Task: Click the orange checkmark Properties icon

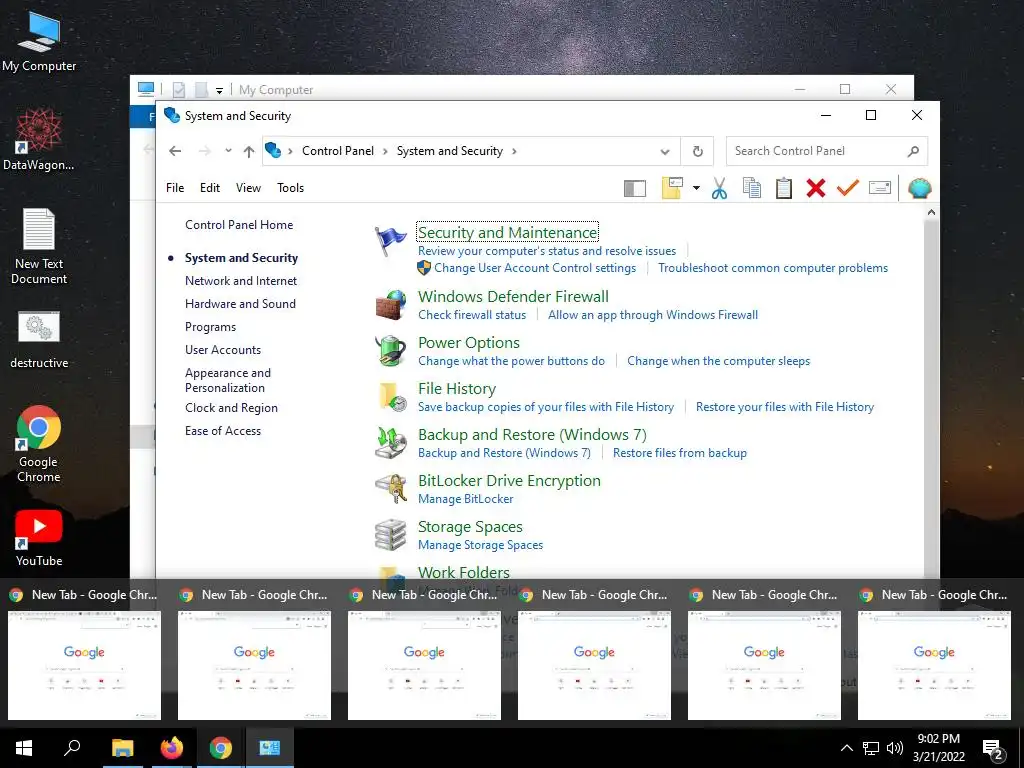Action: pyautogui.click(x=848, y=188)
